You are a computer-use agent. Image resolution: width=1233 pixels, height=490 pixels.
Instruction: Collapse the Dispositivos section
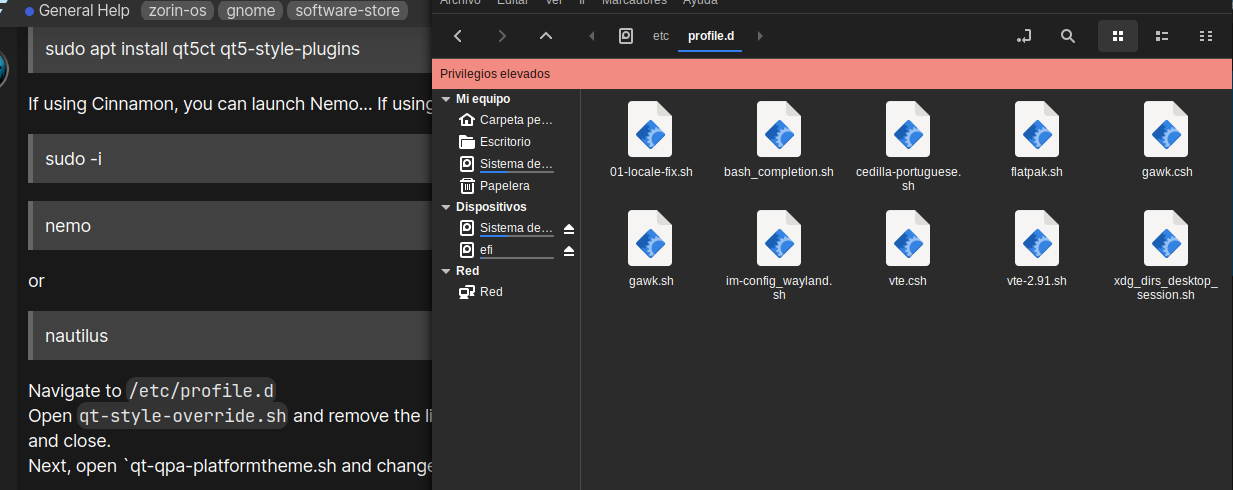coord(446,207)
